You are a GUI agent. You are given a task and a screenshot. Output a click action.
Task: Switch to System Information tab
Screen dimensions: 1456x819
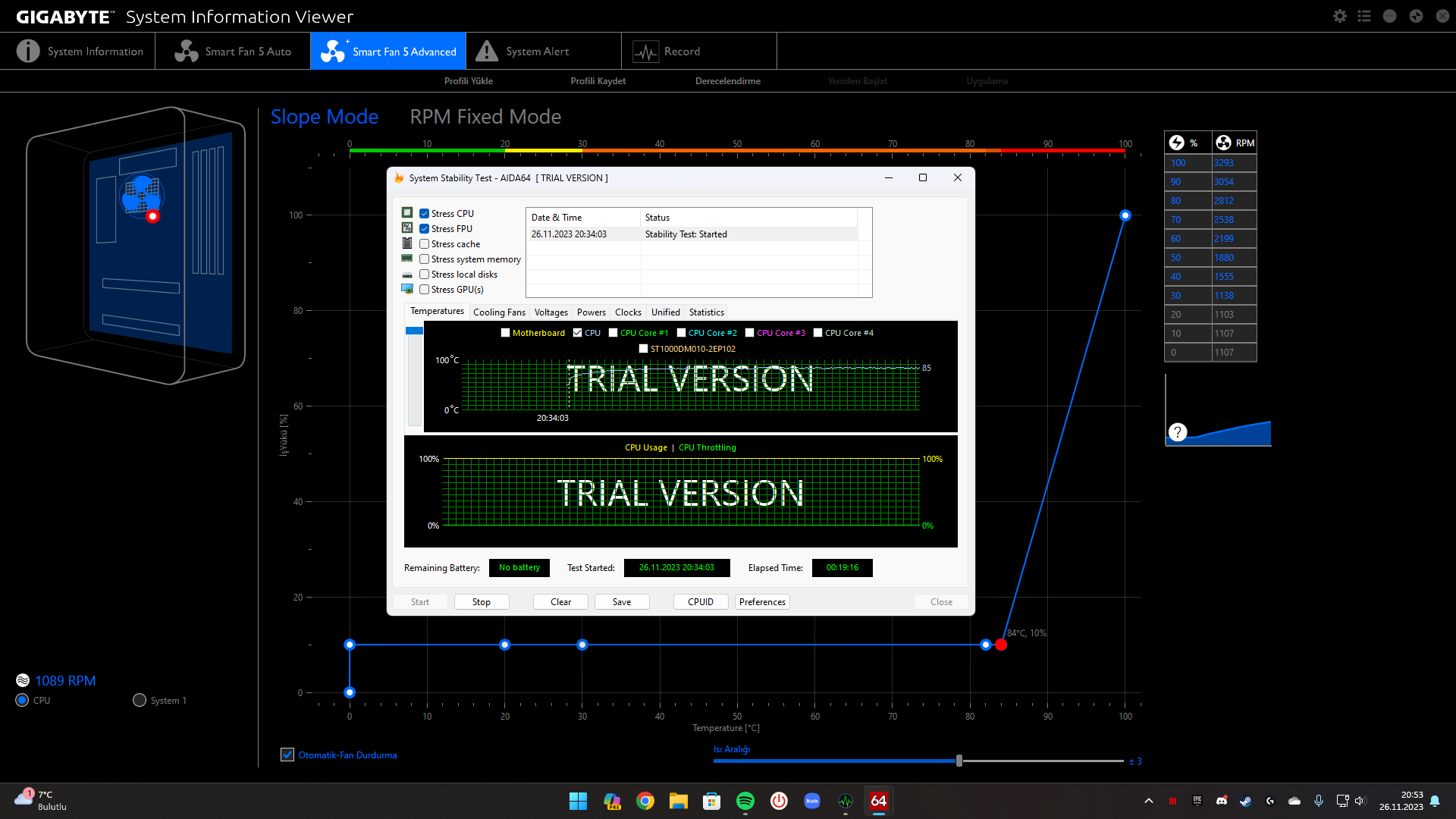[x=80, y=51]
